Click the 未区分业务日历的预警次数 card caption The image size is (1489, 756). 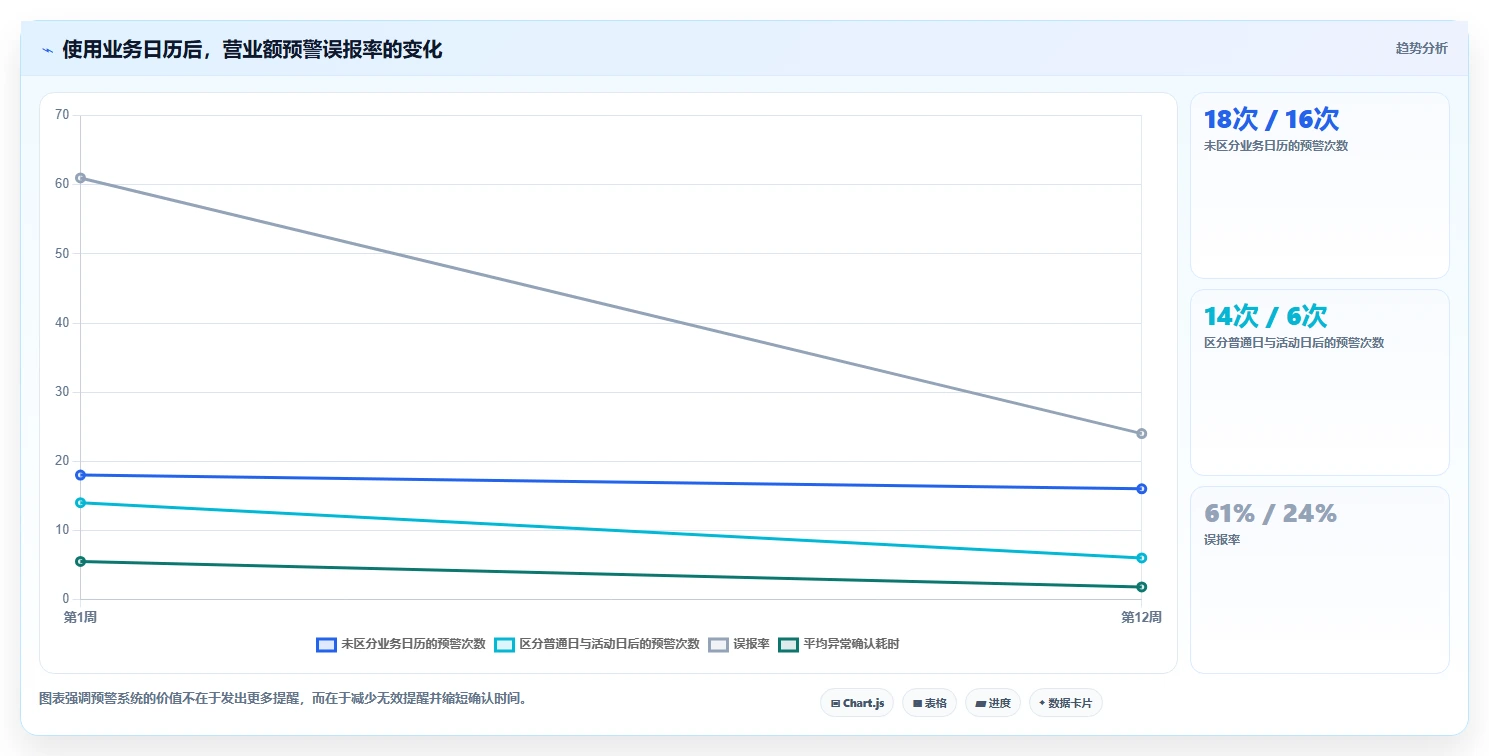point(1276,146)
